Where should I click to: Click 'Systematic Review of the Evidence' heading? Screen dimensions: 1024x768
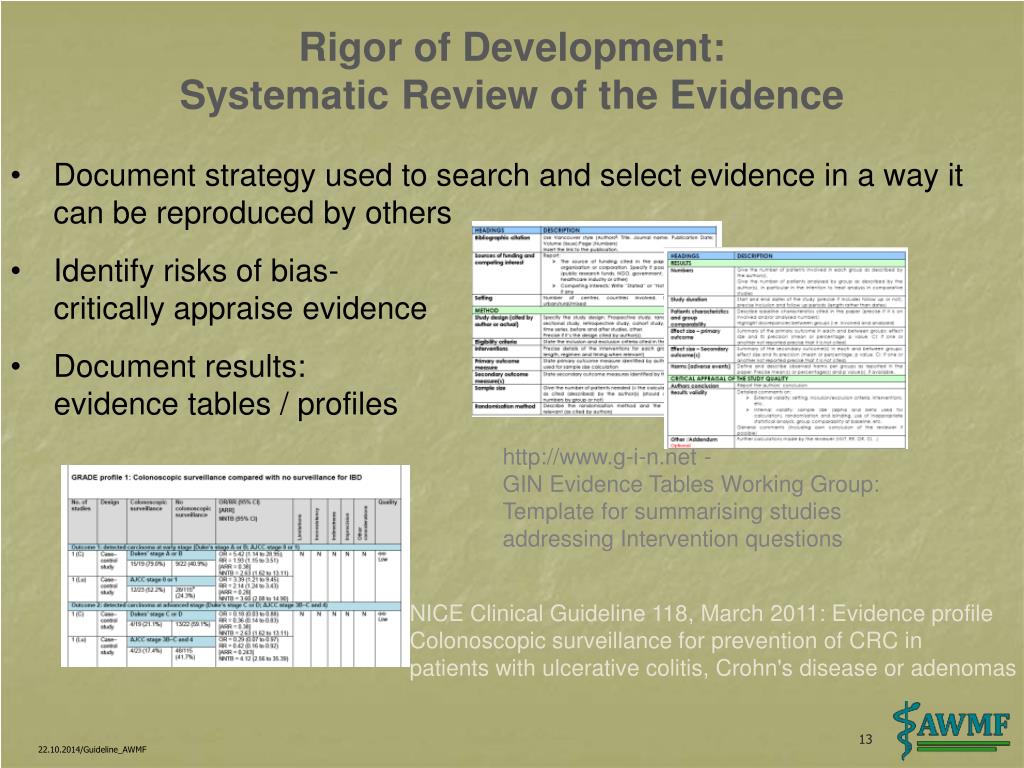coord(511,95)
